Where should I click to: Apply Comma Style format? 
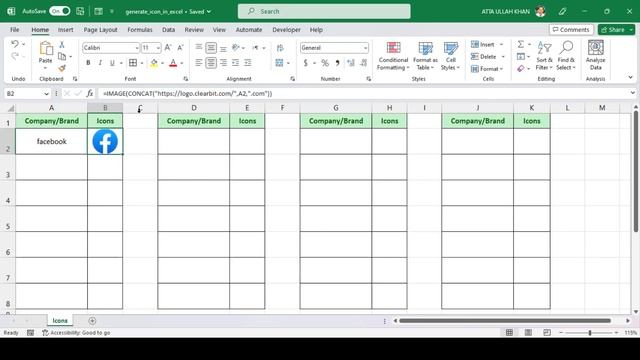coord(337,63)
